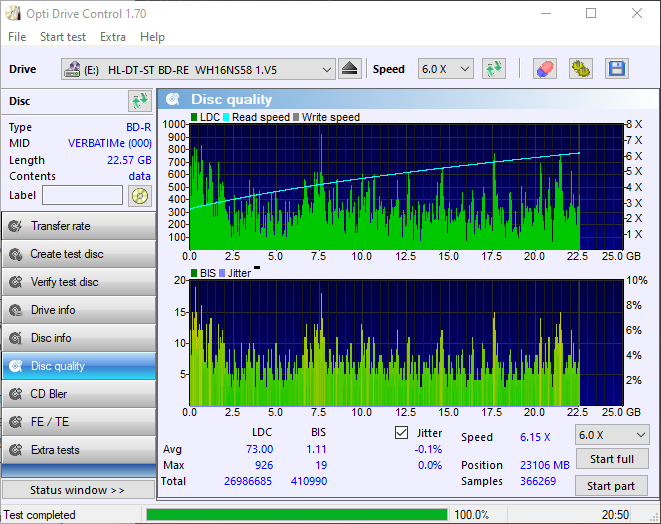Image resolution: width=661 pixels, height=524 pixels.
Task: Open the Drive selection dropdown
Action: tap(198, 69)
